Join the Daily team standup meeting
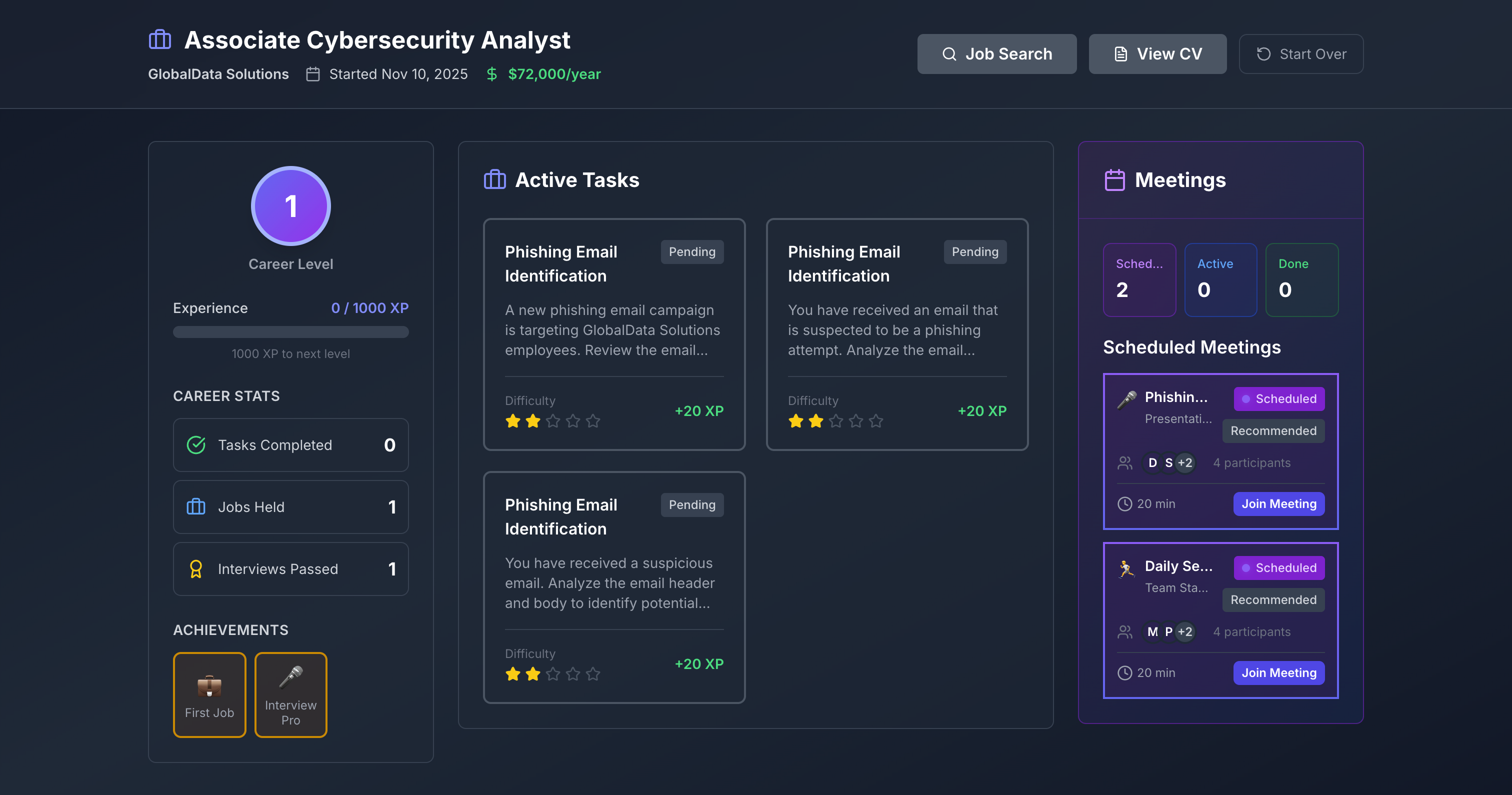This screenshot has width=1512, height=795. pos(1278,673)
